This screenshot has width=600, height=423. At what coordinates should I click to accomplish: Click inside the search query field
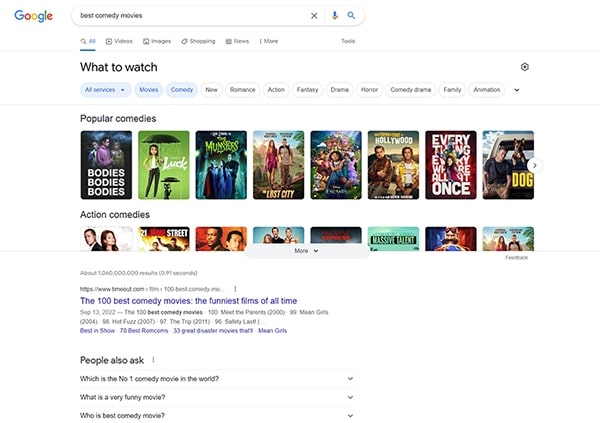click(x=191, y=16)
